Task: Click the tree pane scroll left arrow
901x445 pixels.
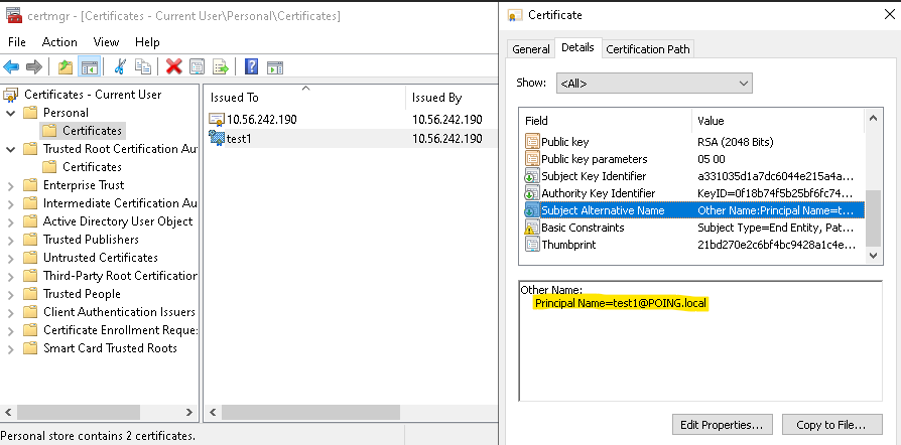Action: [x=8, y=412]
